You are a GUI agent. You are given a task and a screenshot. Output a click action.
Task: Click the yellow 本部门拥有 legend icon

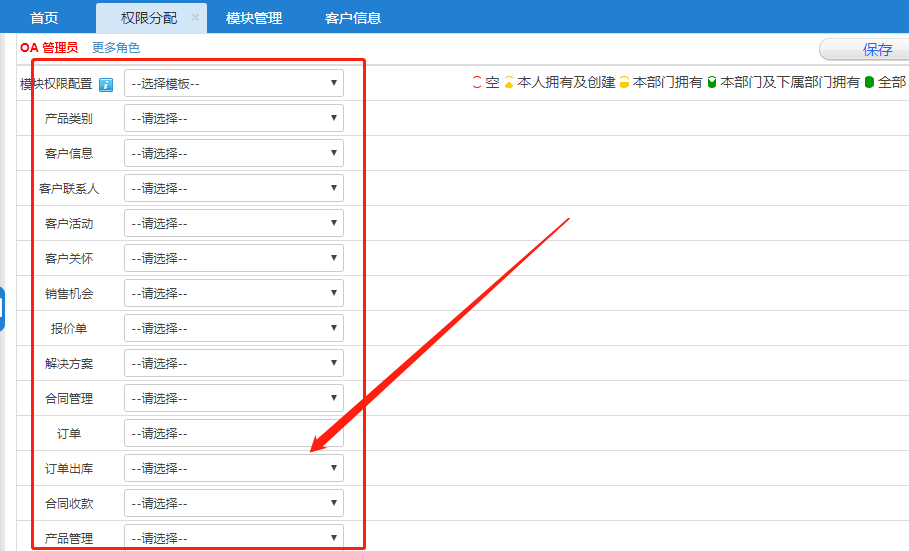pyautogui.click(x=624, y=83)
